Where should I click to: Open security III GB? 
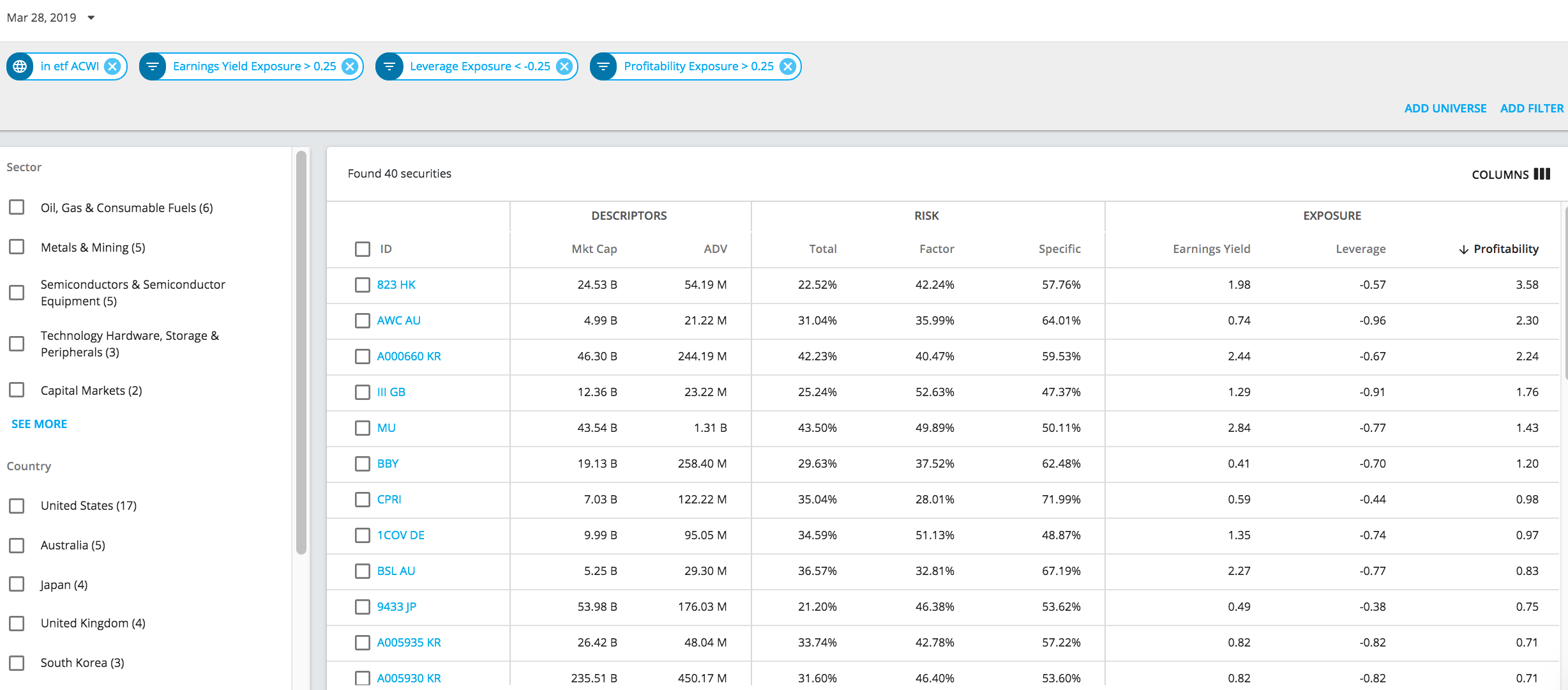[391, 392]
